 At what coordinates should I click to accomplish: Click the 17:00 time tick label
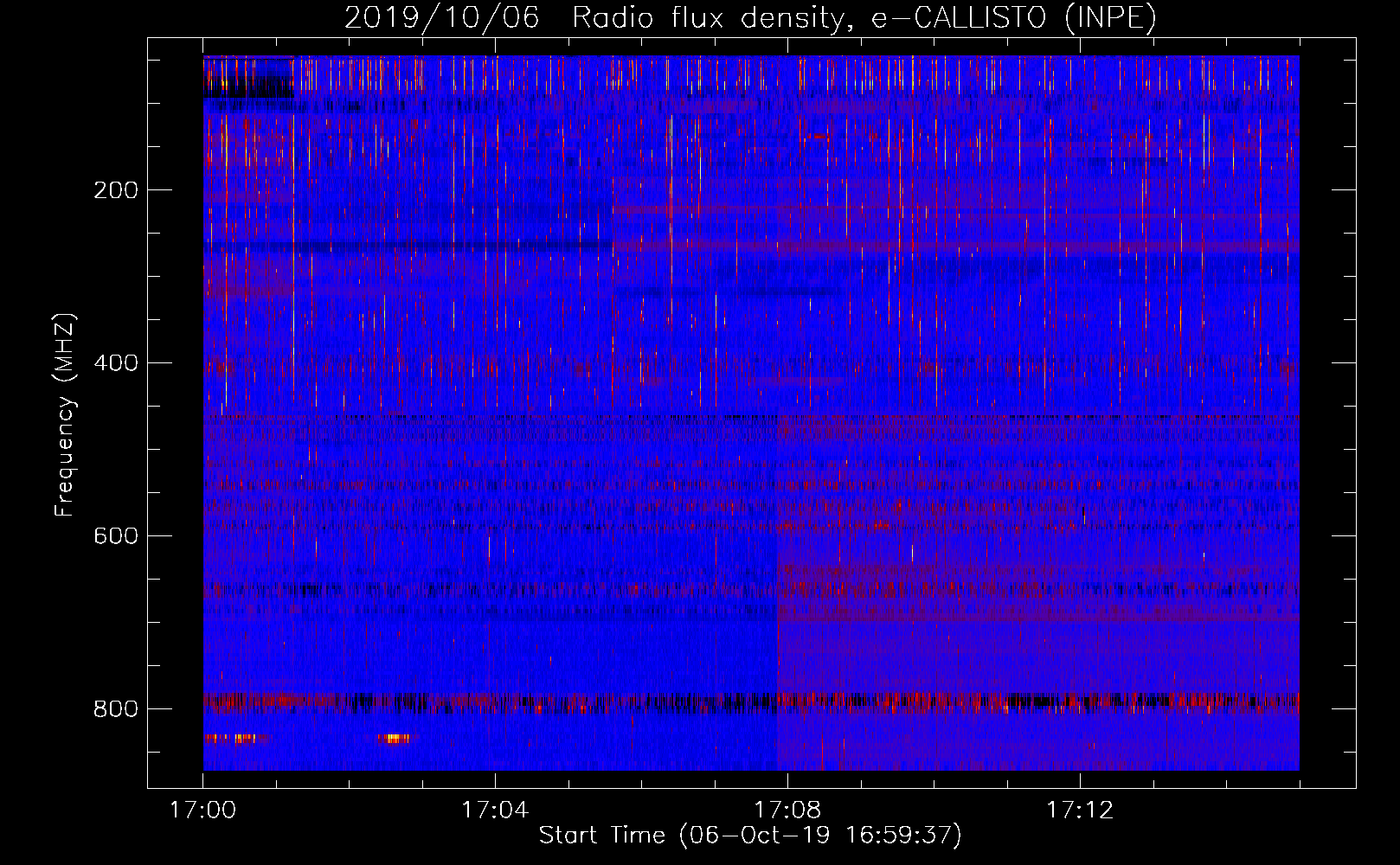202,810
